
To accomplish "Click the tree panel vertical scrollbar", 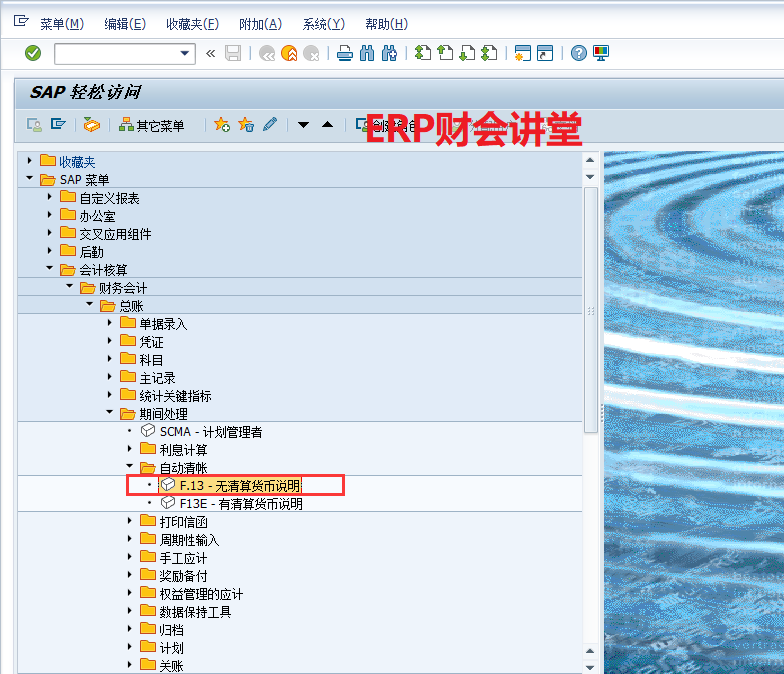I will 590,300.
